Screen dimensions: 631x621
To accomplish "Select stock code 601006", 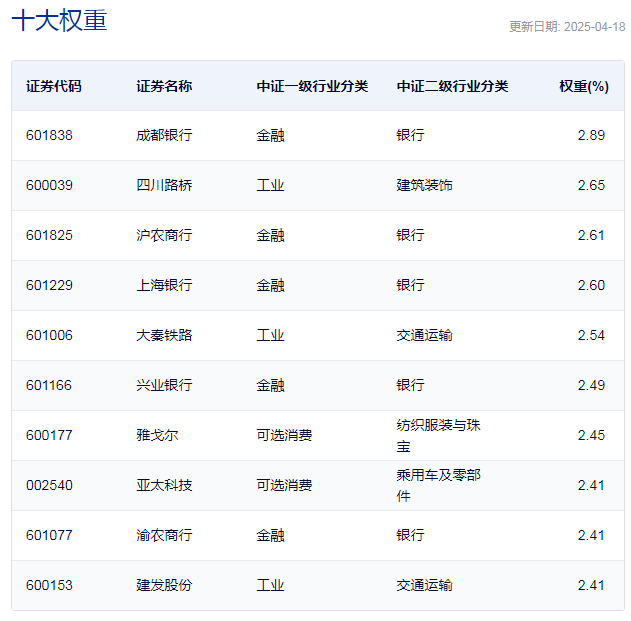I will [x=49, y=335].
